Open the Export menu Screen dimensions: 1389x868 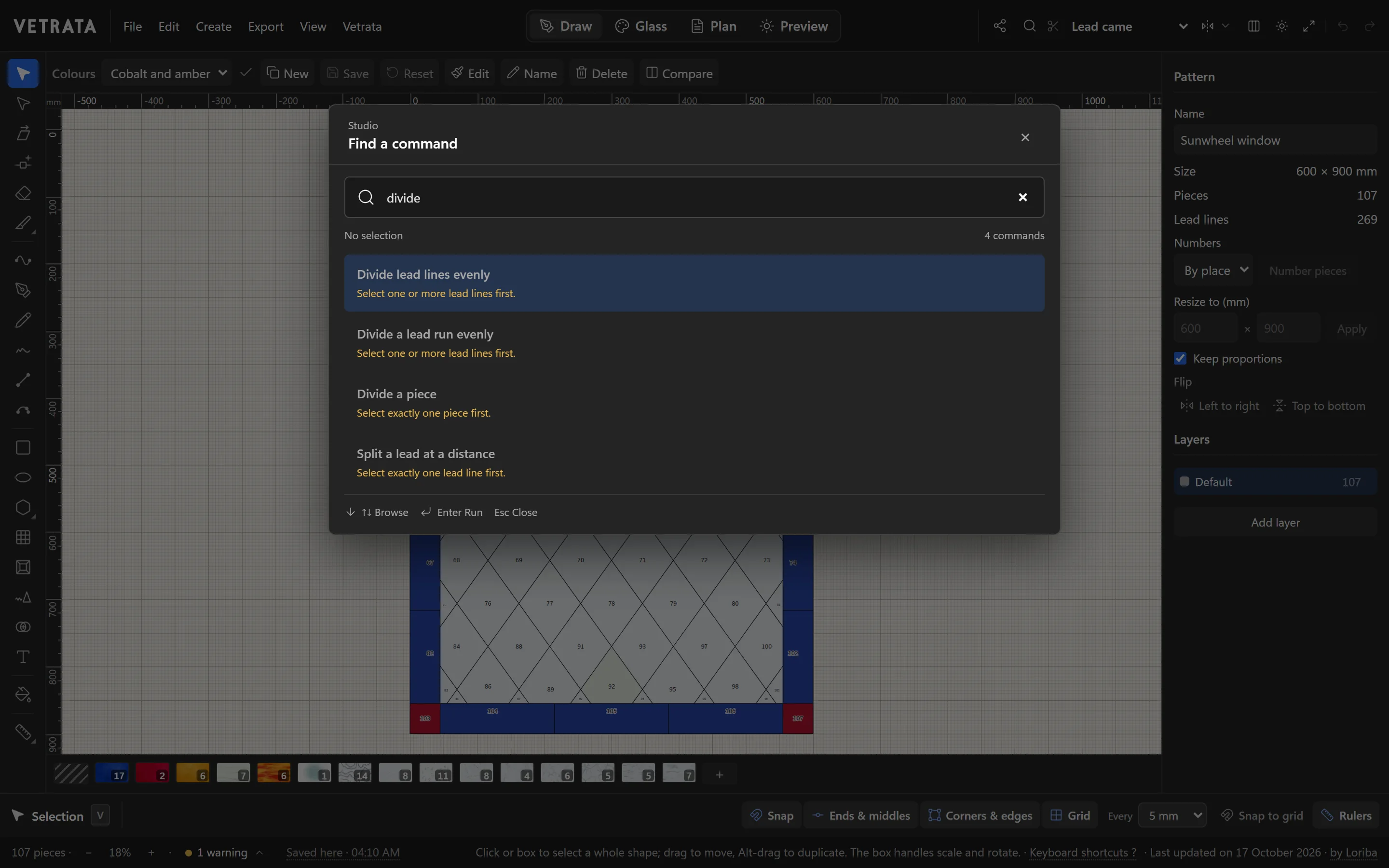click(265, 27)
